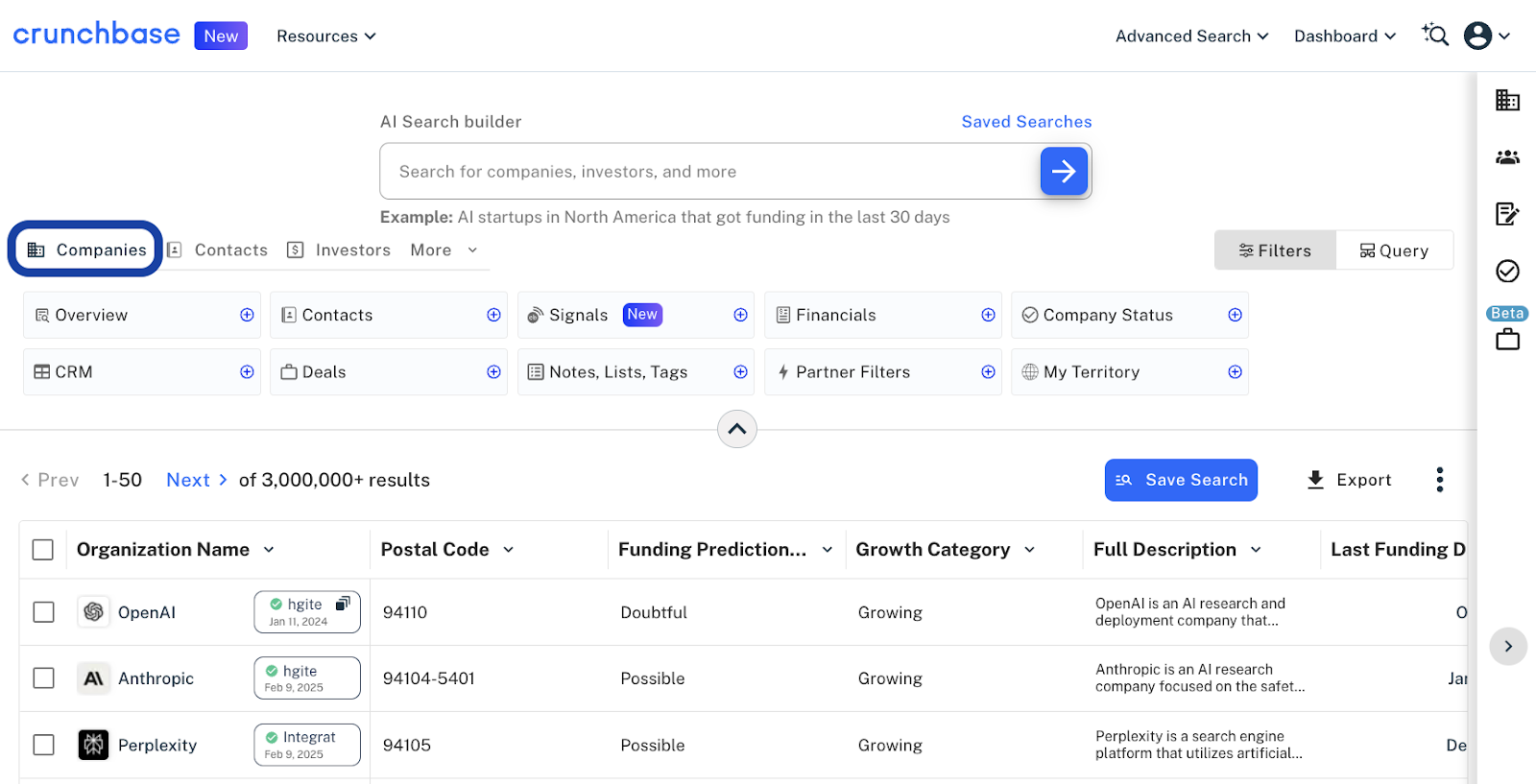Open the people icon in right sidebar
Viewport: 1536px width, 784px height.
coord(1507,157)
